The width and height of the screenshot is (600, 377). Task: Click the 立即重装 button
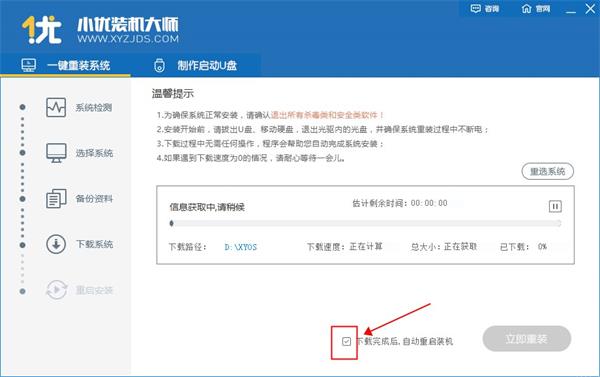coord(527,339)
